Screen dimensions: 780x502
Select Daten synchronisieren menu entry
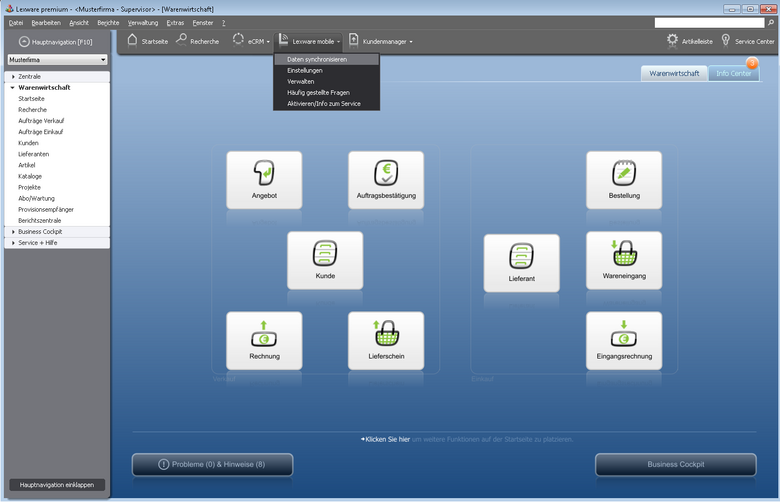pos(326,59)
